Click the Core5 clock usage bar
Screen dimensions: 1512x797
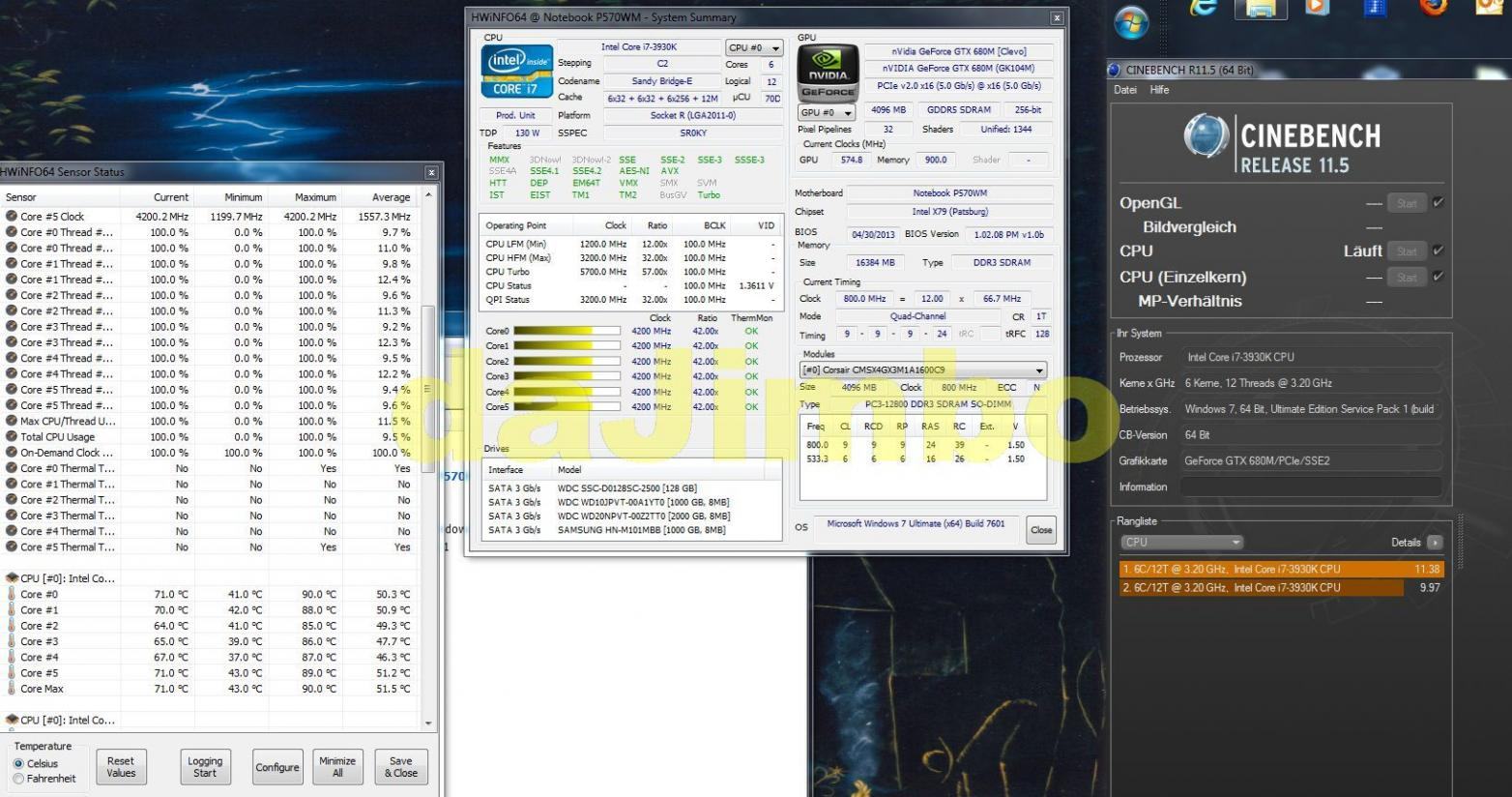567,407
